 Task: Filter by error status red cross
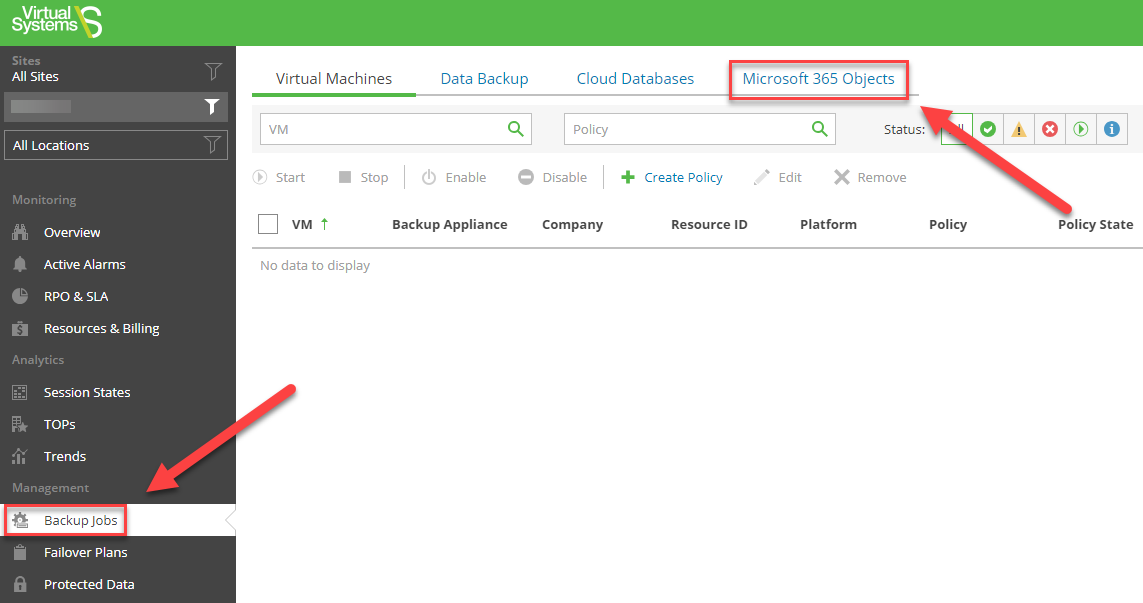pos(1050,129)
